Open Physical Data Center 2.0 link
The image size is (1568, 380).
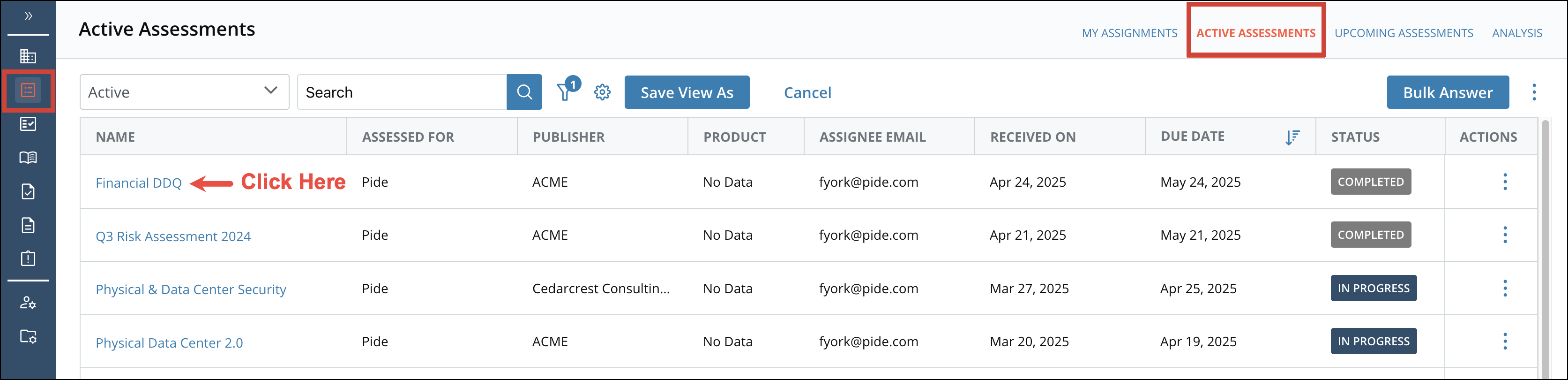coord(169,343)
